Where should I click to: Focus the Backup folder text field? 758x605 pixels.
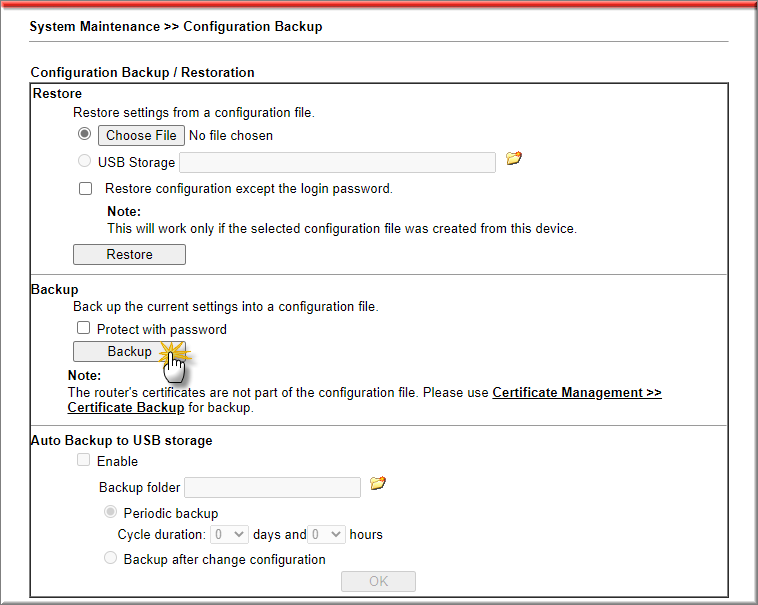[273, 488]
